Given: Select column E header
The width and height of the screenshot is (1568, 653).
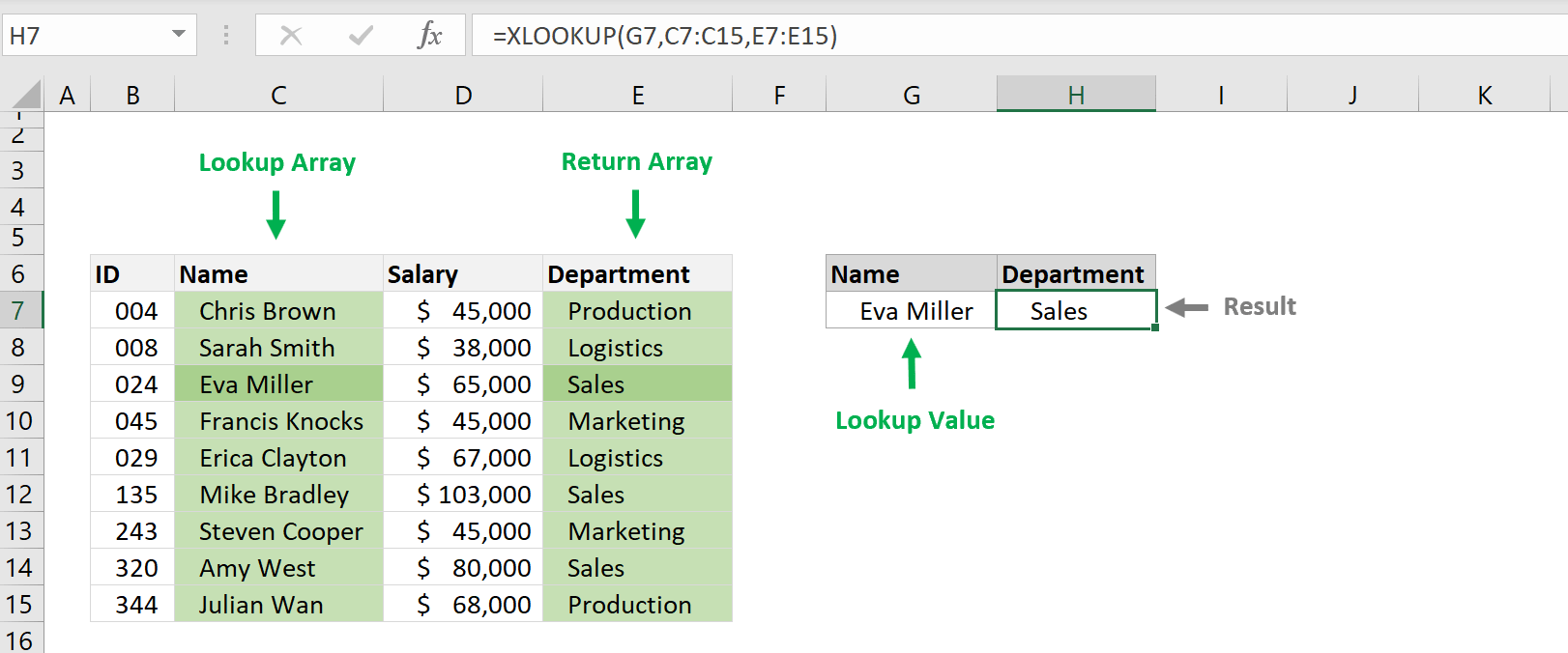Looking at the screenshot, I should (637, 95).
